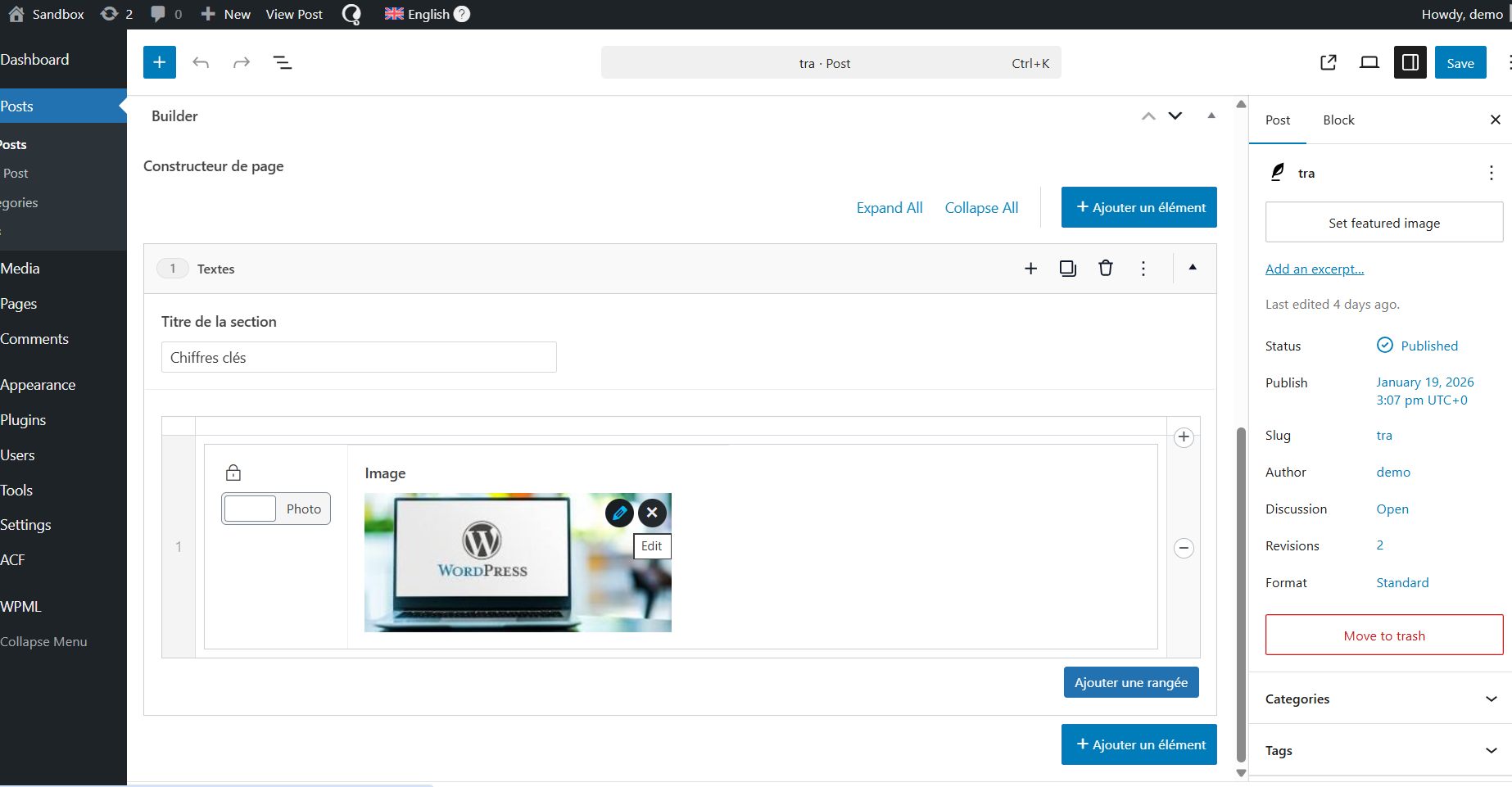Open the document overview list

[283, 63]
